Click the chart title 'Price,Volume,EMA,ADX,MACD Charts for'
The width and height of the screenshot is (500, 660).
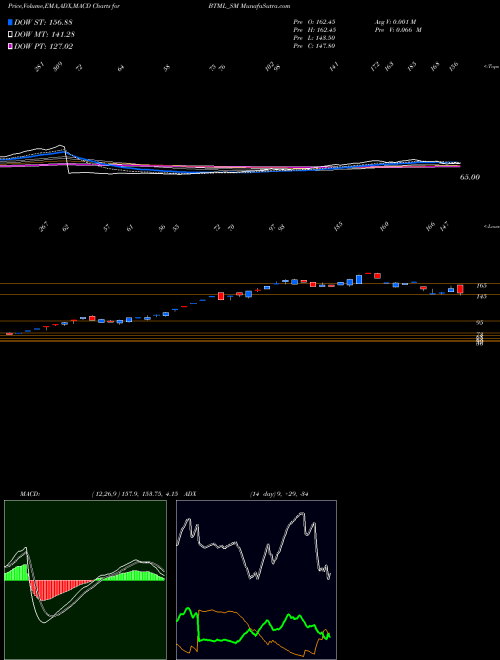tap(63, 7)
